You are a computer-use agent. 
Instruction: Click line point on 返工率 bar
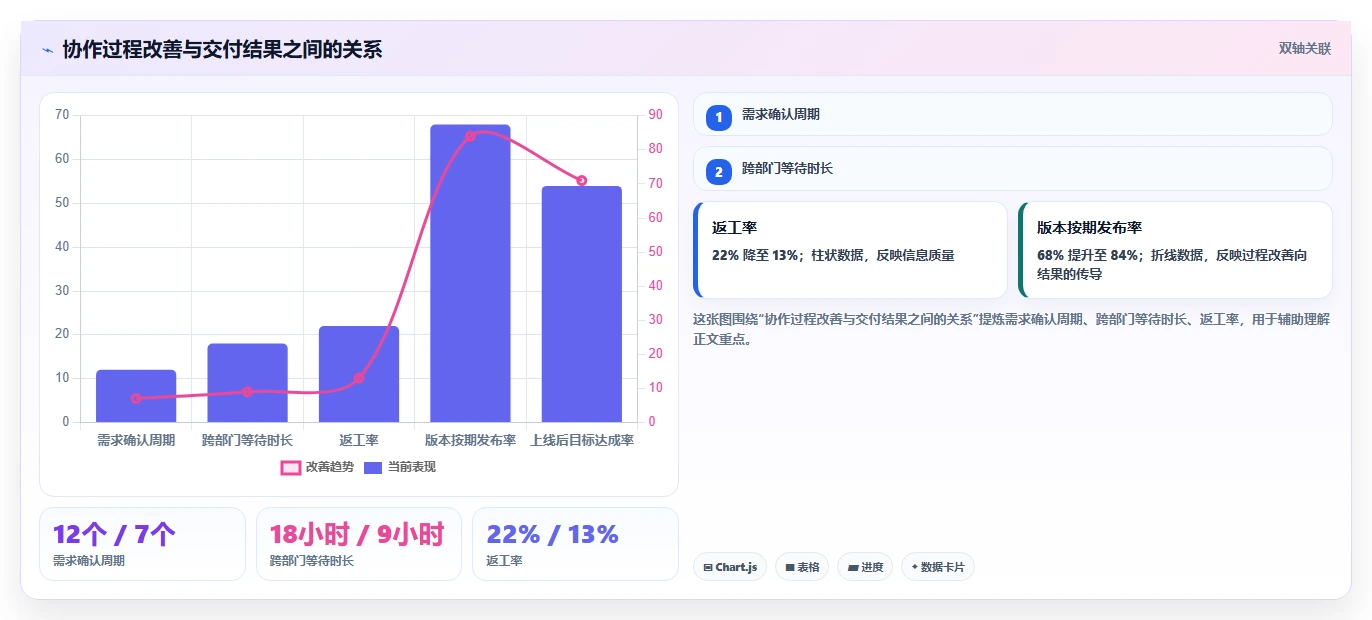click(x=359, y=378)
